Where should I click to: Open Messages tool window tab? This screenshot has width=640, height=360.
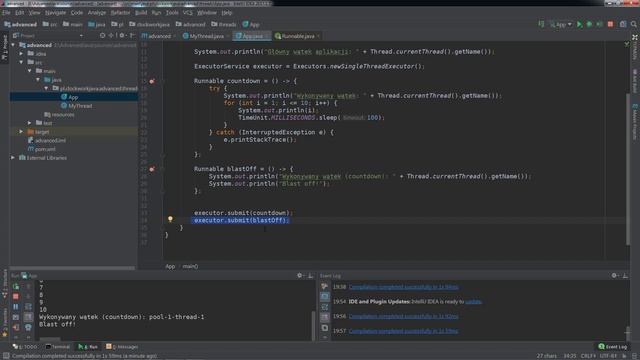click(122, 347)
